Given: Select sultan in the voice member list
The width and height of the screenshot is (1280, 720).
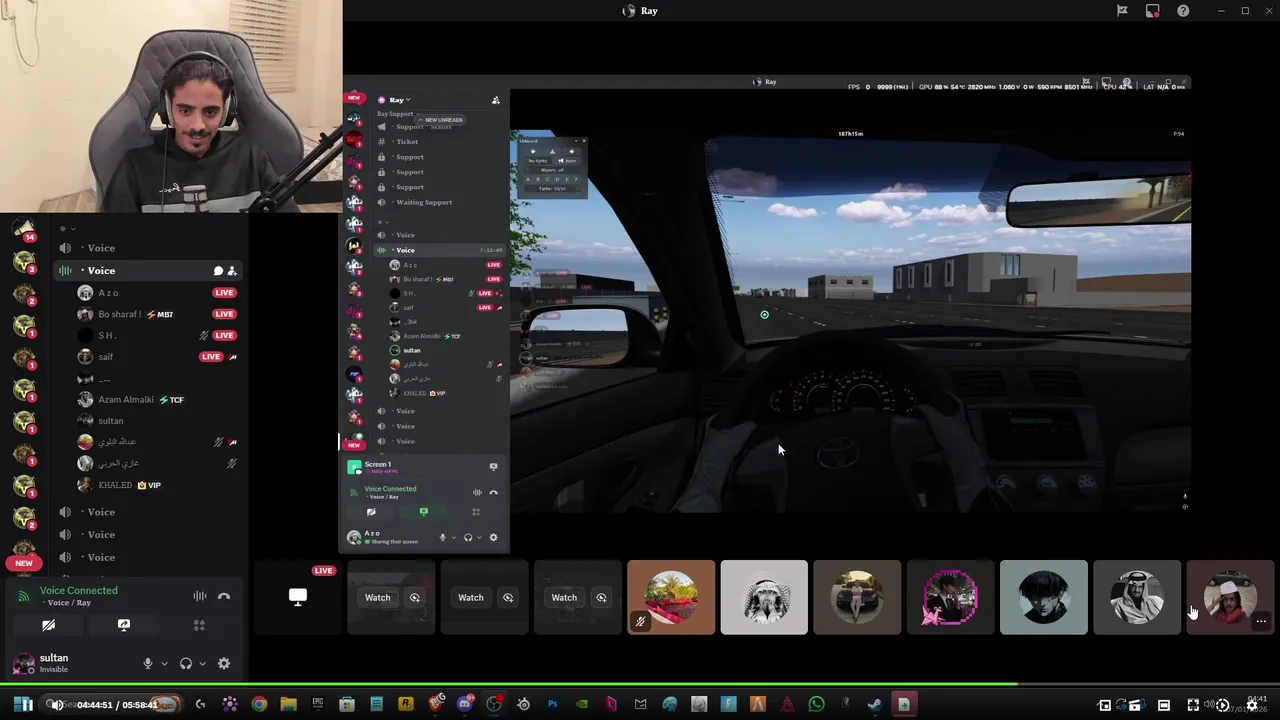Looking at the screenshot, I should point(159,421).
